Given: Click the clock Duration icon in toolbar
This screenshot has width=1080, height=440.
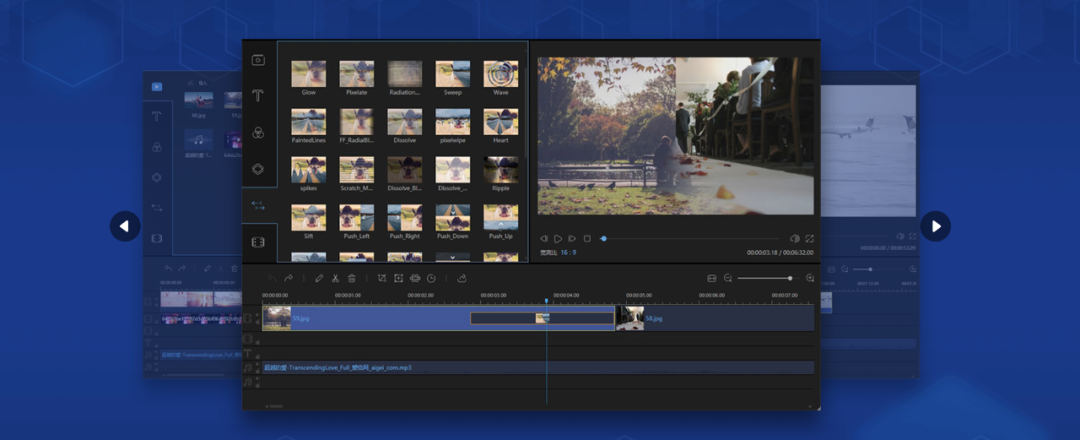Looking at the screenshot, I should (431, 278).
